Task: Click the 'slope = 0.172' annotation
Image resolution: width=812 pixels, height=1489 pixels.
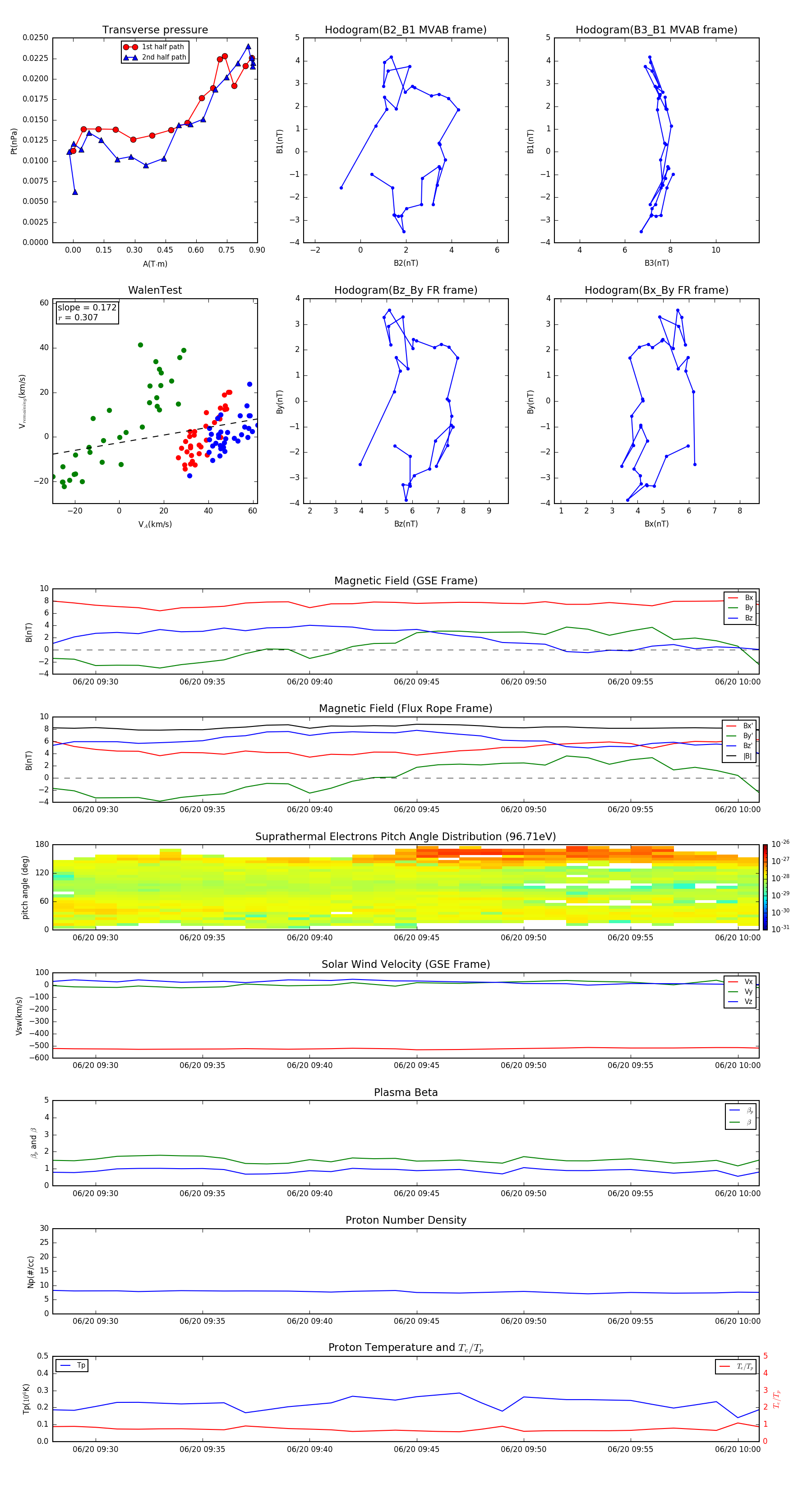Action: 87,308
